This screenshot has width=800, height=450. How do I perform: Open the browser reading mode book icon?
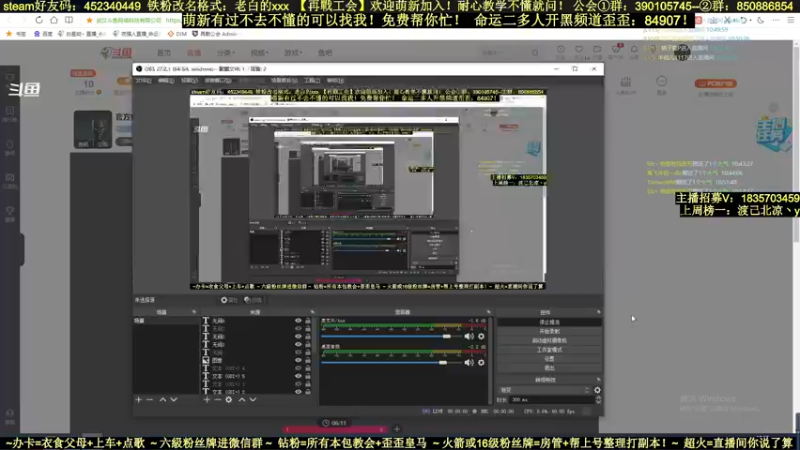[x=68, y=20]
